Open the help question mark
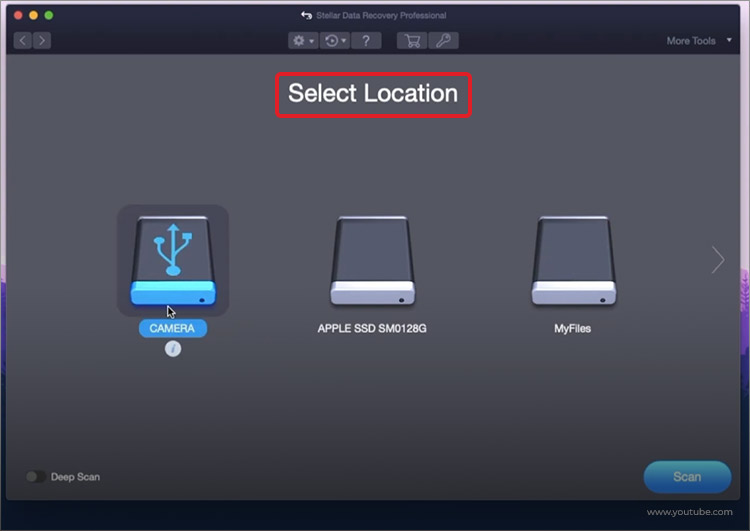The width and height of the screenshot is (750, 531). [366, 41]
